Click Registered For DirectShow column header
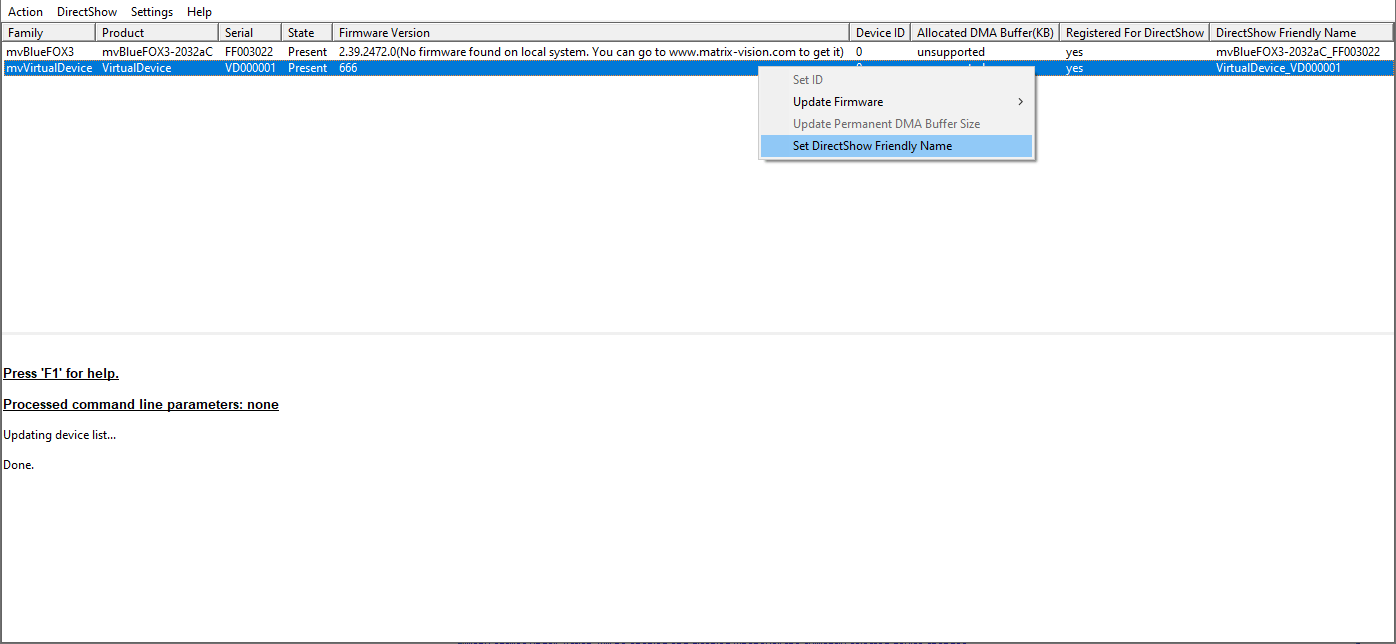Image resolution: width=1396 pixels, height=644 pixels. [1134, 33]
